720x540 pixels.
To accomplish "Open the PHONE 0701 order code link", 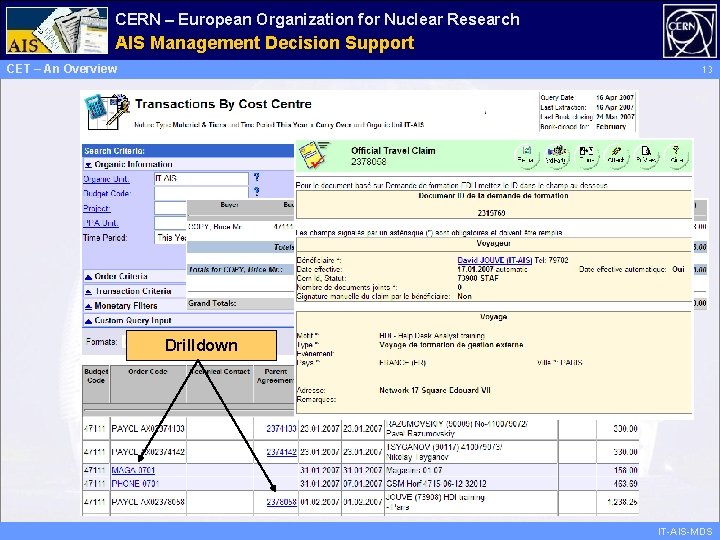I will click(135, 484).
